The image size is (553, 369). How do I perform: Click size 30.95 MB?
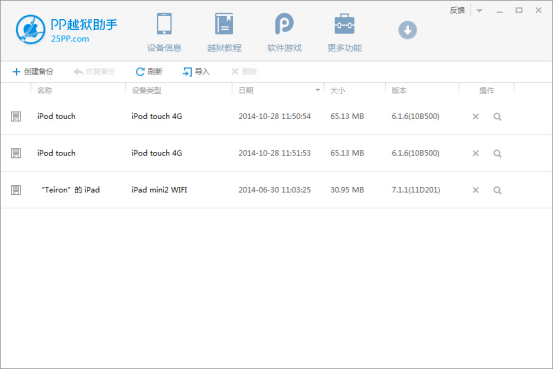[x=347, y=190]
